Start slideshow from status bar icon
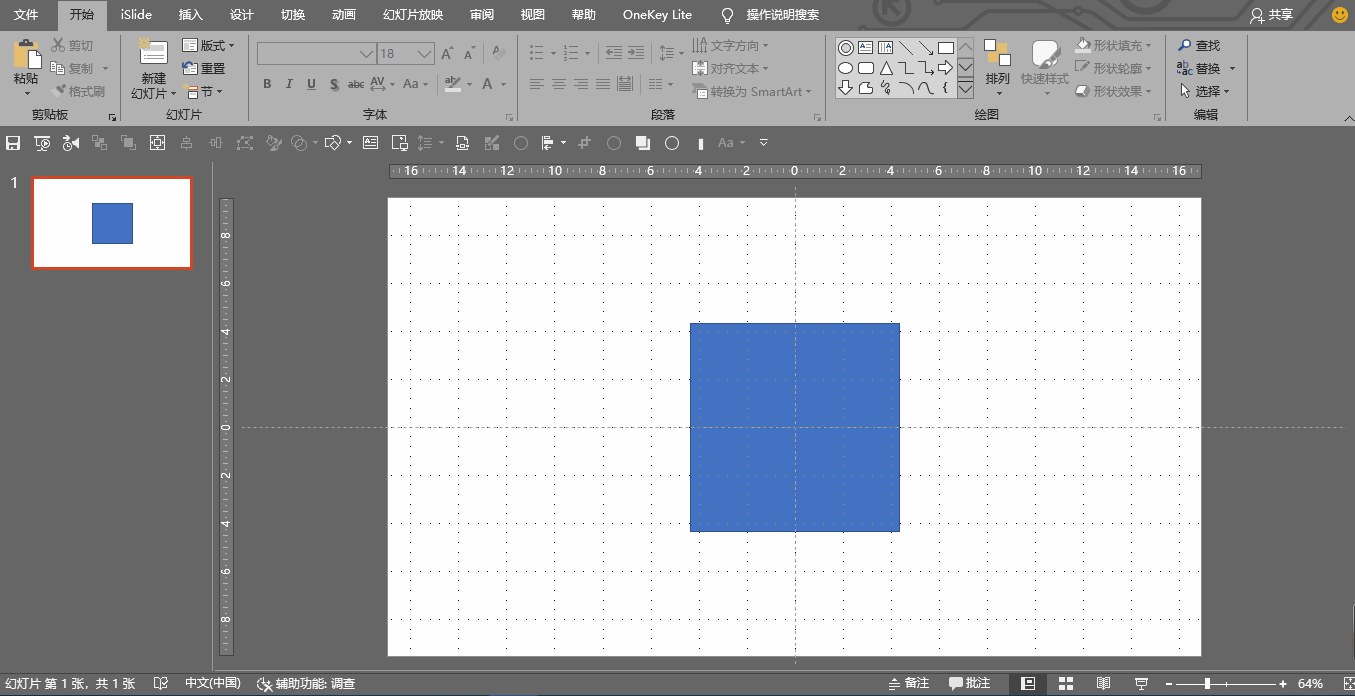1355x696 pixels. (x=1141, y=684)
